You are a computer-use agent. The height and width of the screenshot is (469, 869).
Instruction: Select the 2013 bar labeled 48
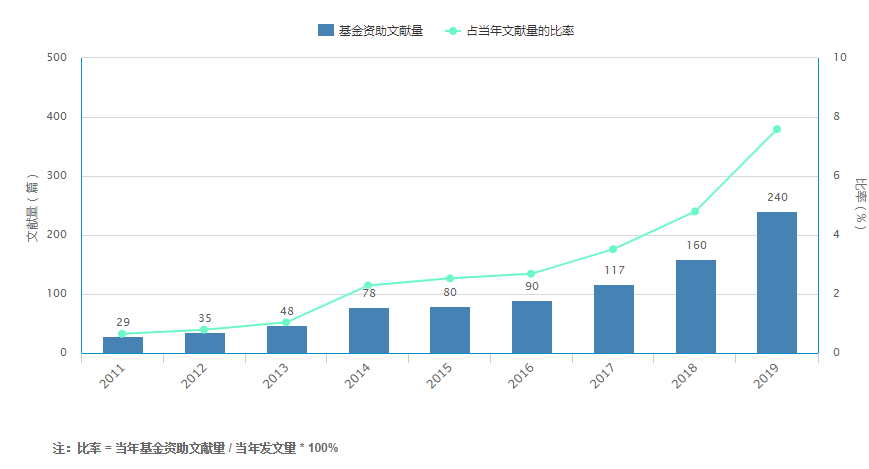coord(287,339)
